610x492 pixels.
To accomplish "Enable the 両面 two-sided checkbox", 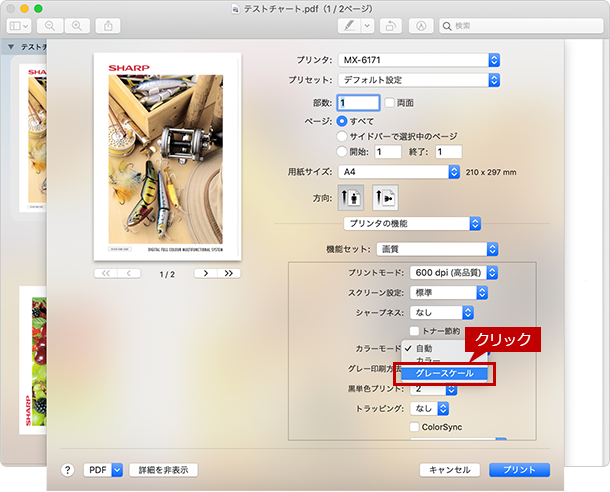I will point(390,102).
